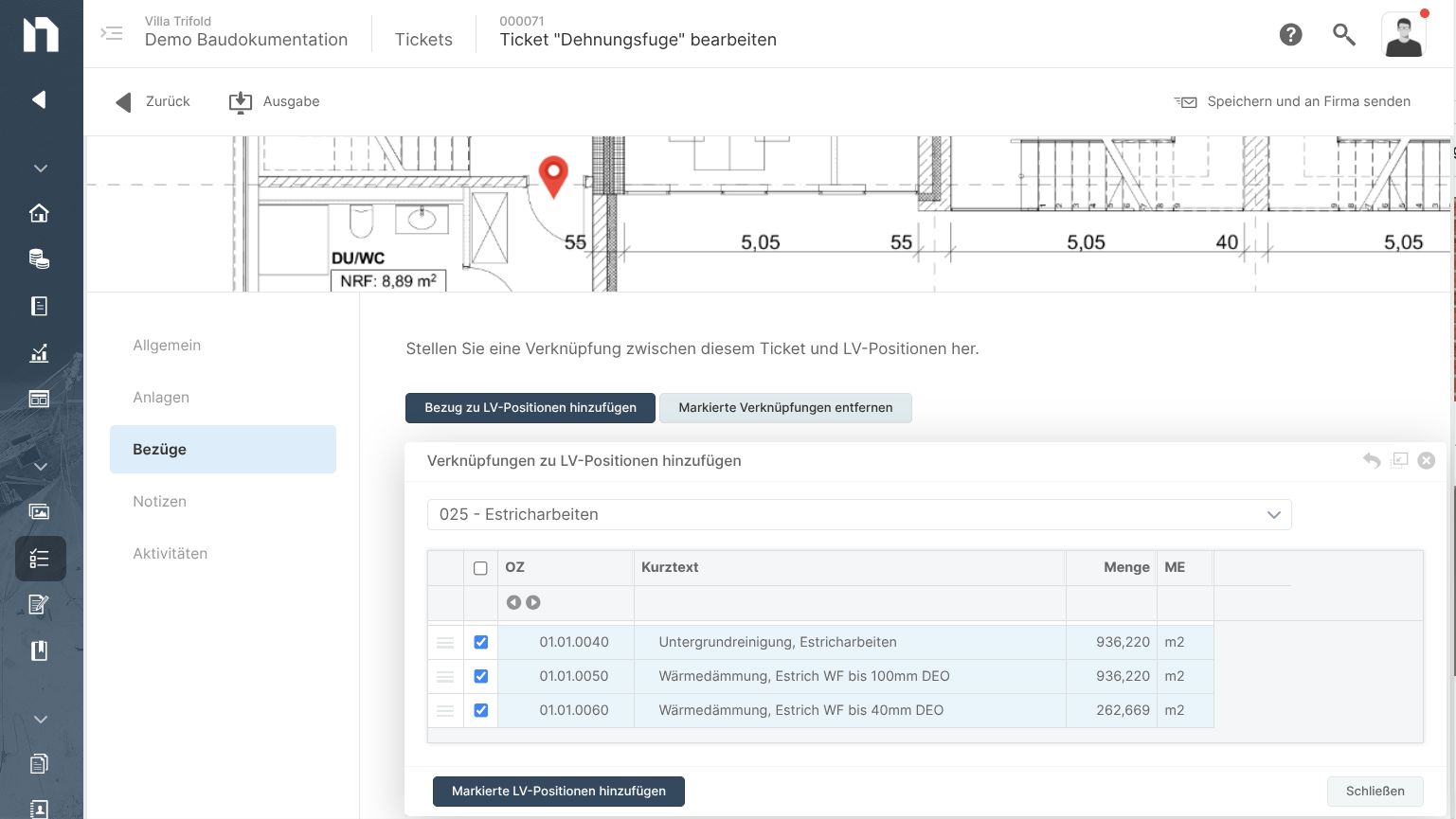Toggle the select-all checkbox in table header

coord(480,568)
